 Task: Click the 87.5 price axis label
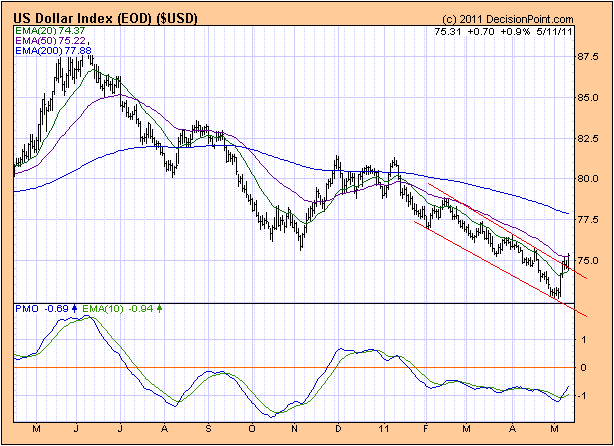coord(589,58)
